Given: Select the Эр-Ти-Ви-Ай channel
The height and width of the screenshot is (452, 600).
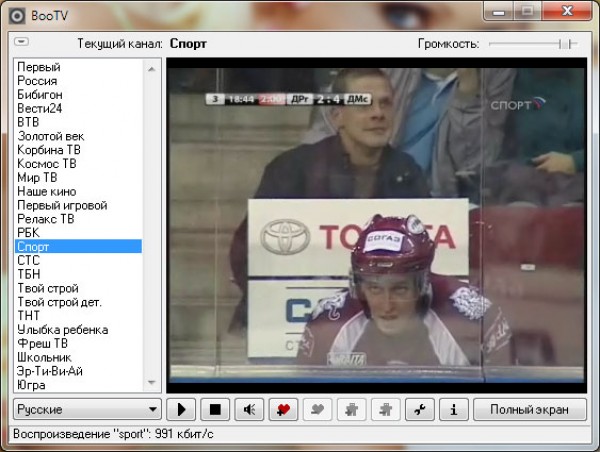Looking at the screenshot, I should [x=78, y=371].
